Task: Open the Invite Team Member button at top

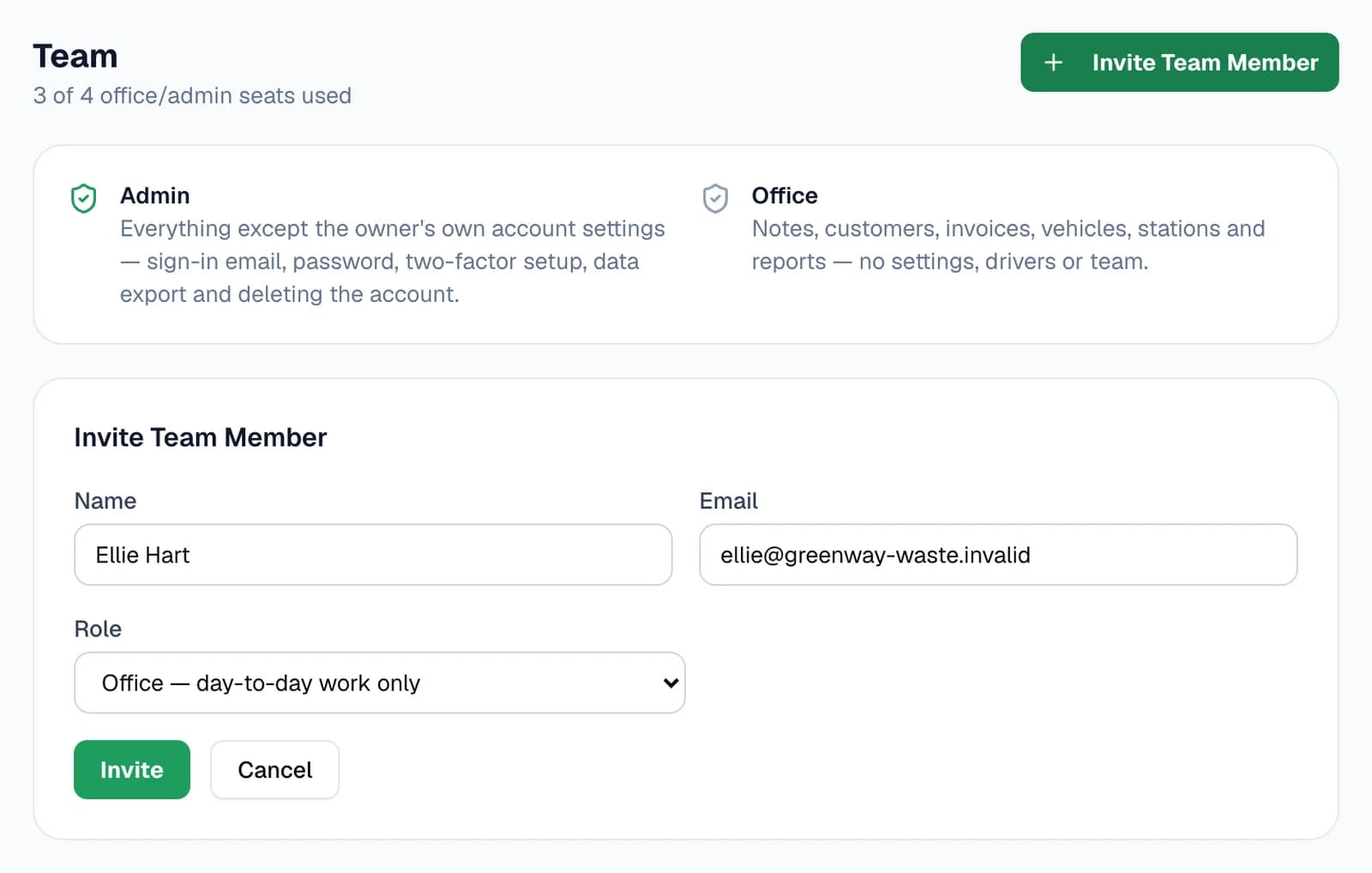Action: coord(1179,63)
